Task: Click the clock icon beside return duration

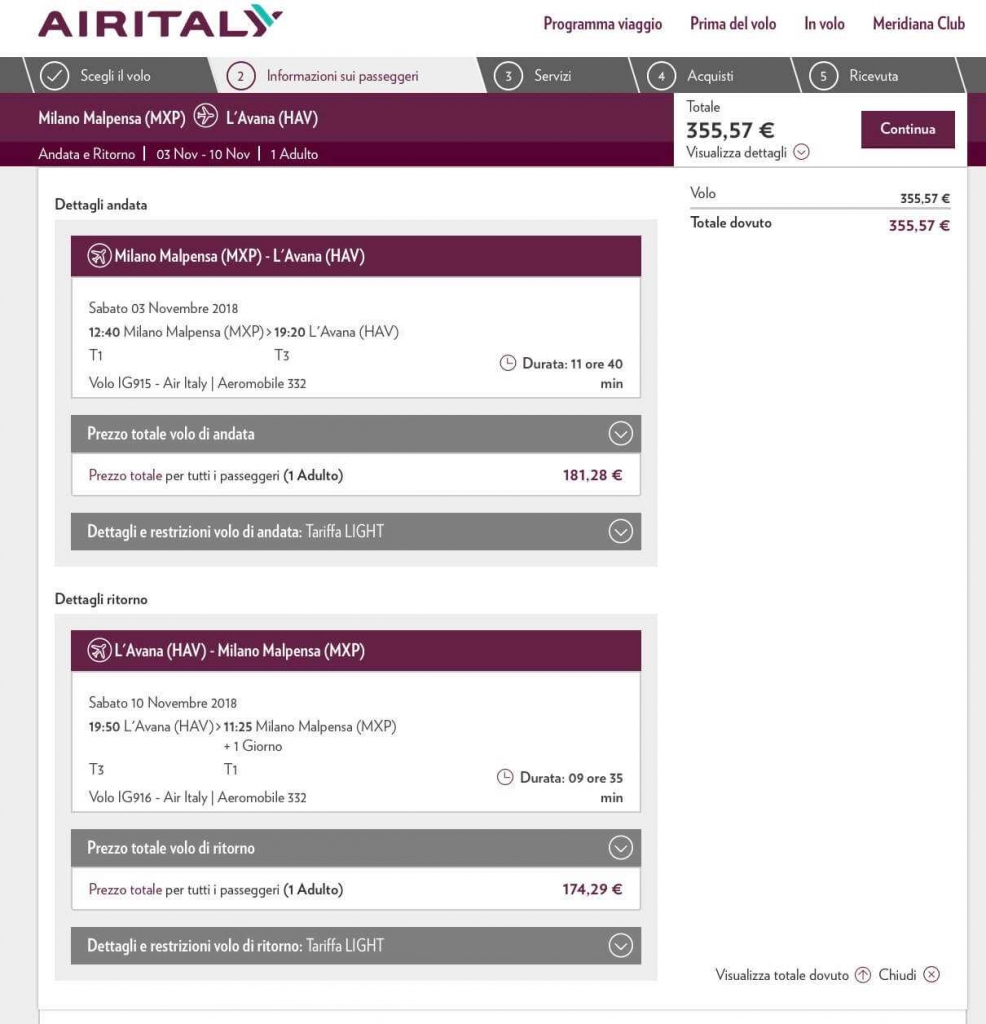Action: coord(505,777)
